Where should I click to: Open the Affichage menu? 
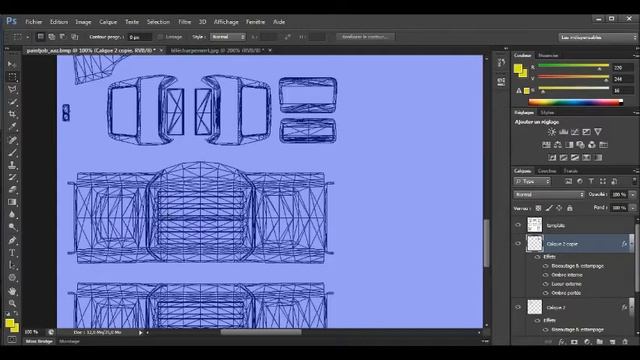click(x=226, y=22)
